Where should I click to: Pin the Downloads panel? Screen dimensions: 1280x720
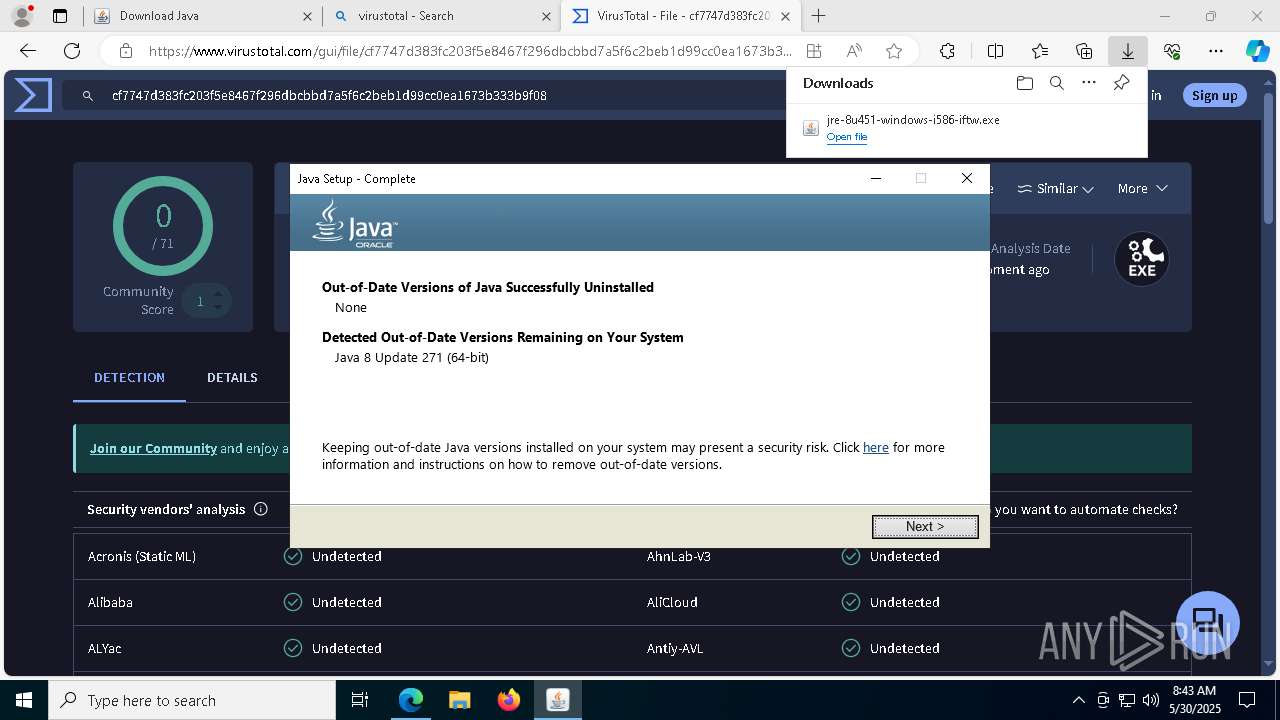click(x=1121, y=83)
